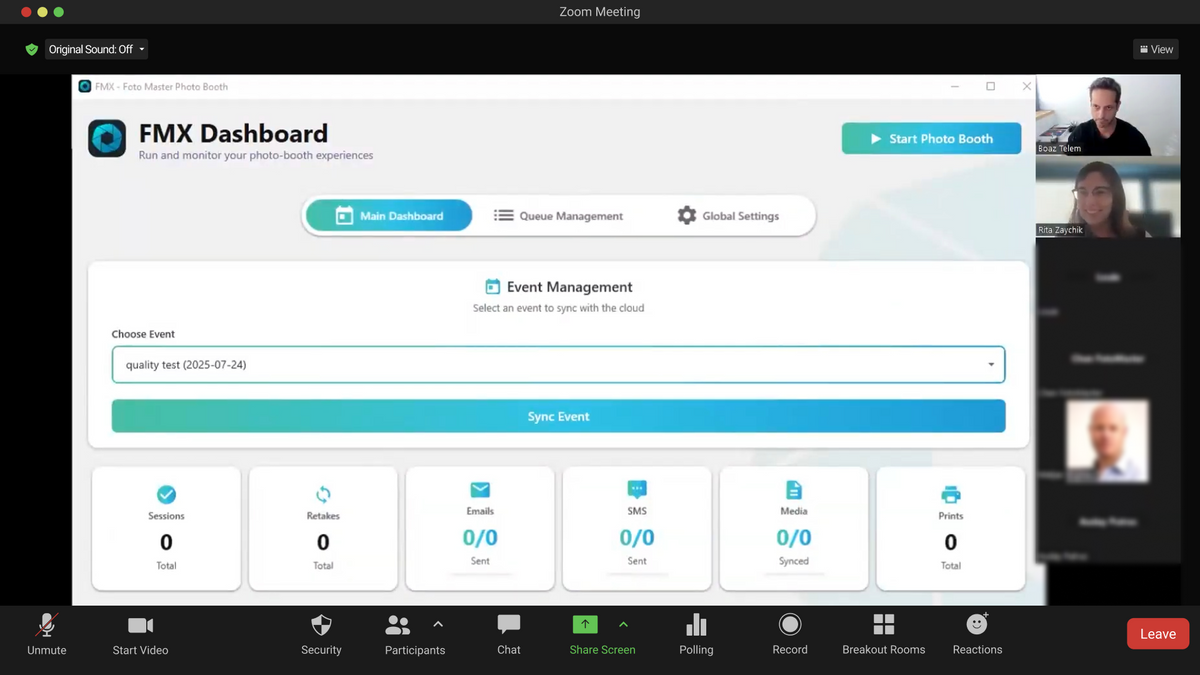The image size is (1200, 675).
Task: Open the Reactions smiley icon
Action: [977, 624]
